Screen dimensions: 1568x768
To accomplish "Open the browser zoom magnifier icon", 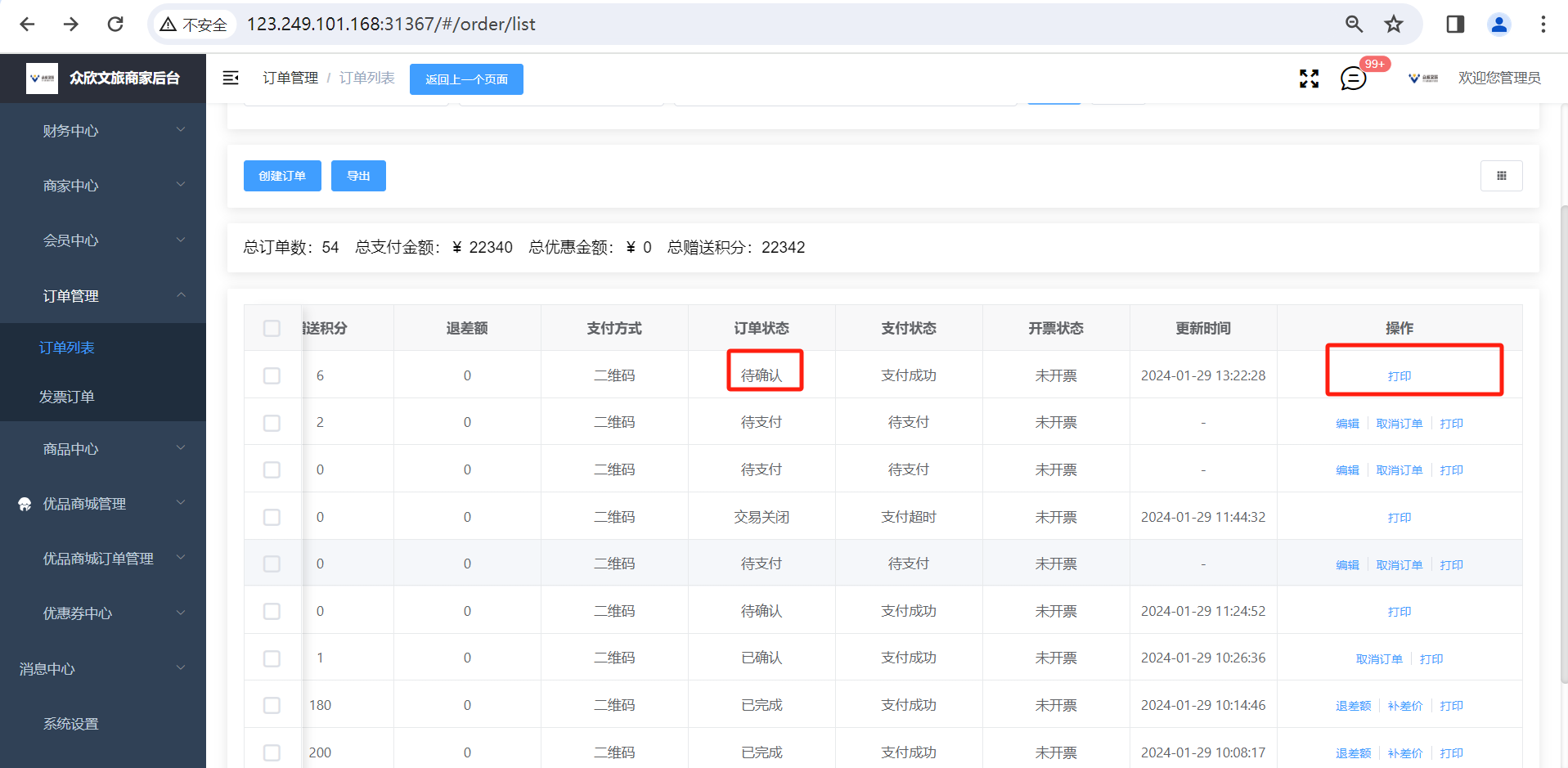I will pyautogui.click(x=1355, y=25).
